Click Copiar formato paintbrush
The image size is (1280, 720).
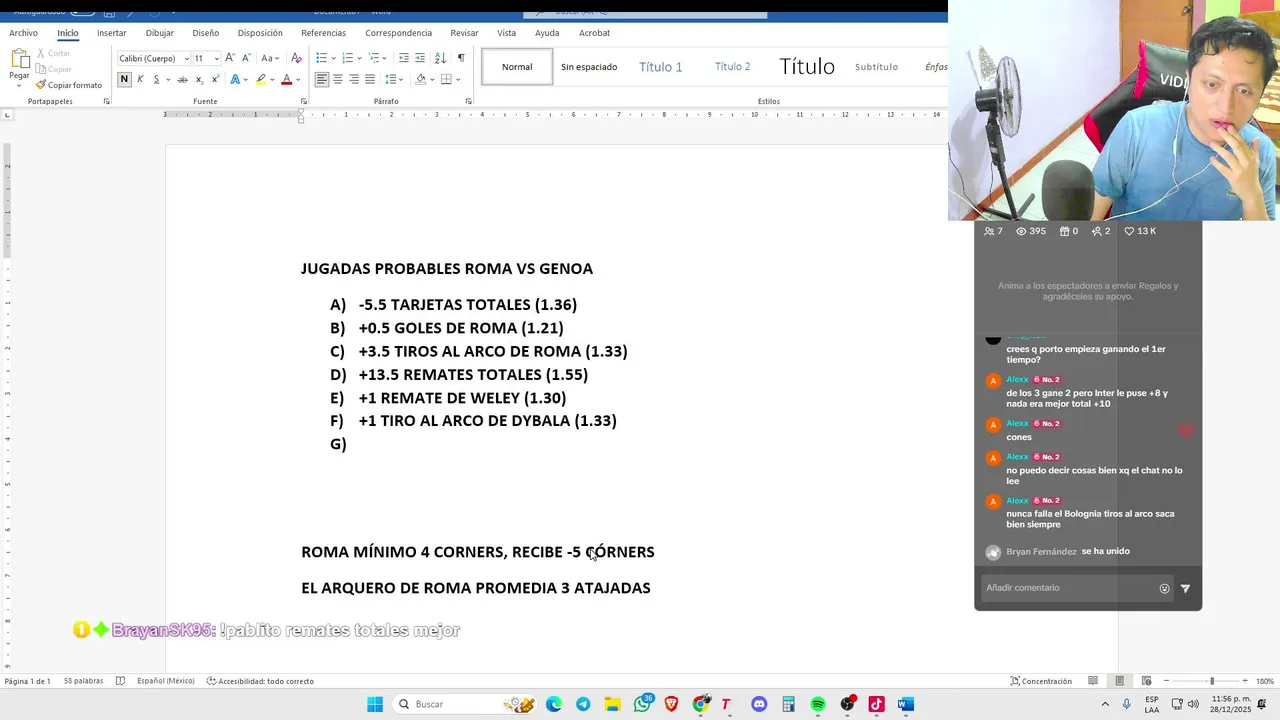(69, 85)
